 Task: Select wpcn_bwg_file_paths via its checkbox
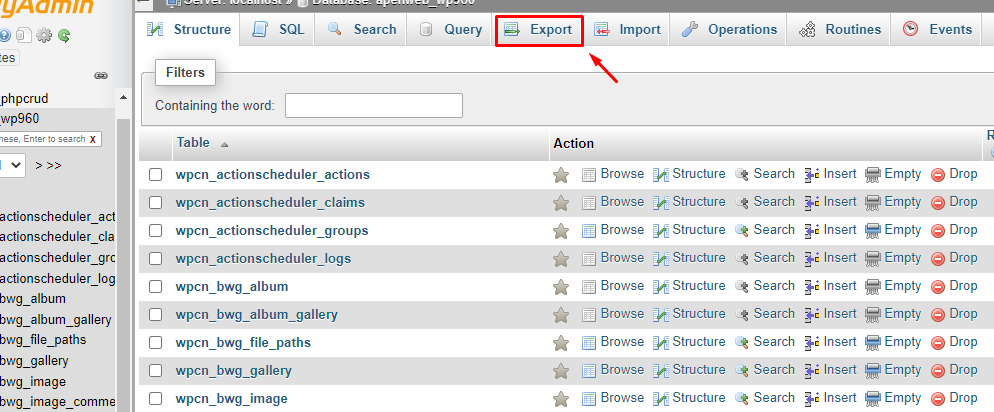coord(155,343)
